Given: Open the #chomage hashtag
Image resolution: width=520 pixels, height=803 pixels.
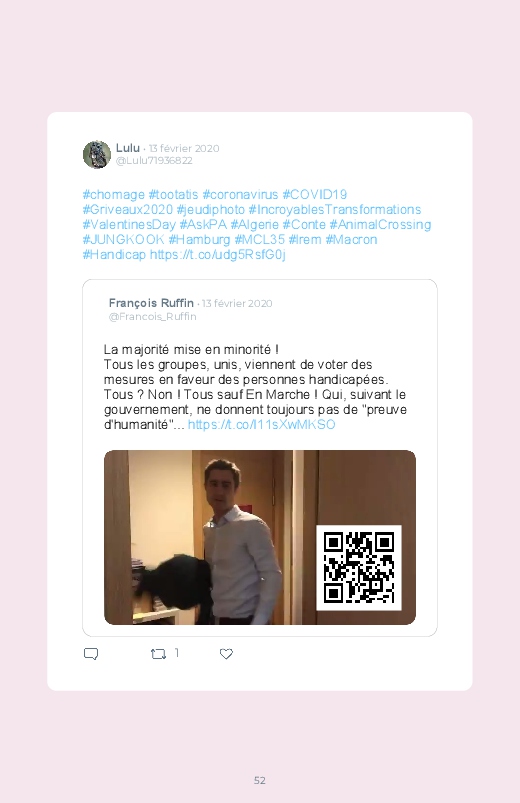Looking at the screenshot, I should [x=114, y=195].
